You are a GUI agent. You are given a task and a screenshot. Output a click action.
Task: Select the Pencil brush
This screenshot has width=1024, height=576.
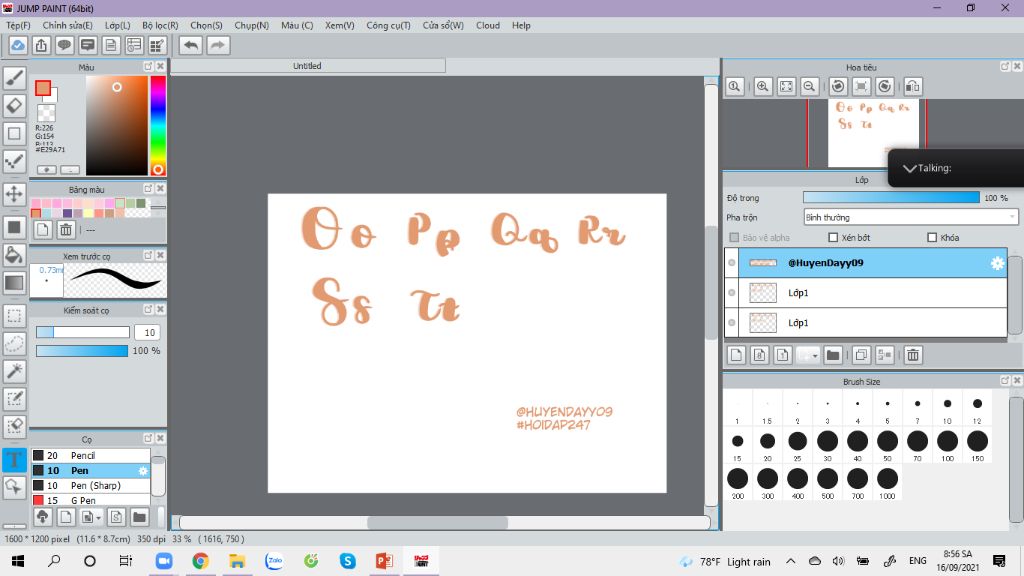[x=91, y=455]
